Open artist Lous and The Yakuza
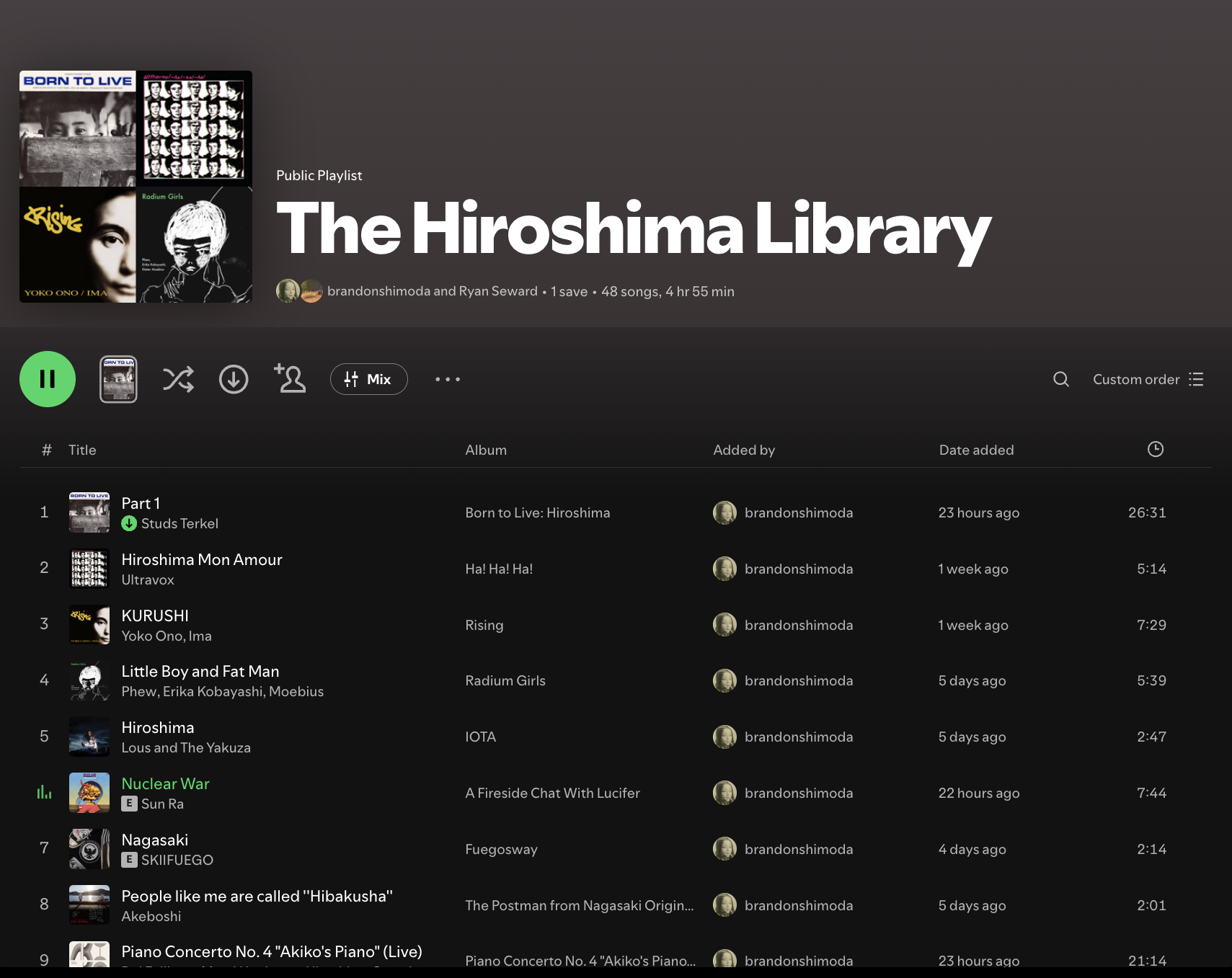The width and height of the screenshot is (1232, 978). click(x=186, y=747)
